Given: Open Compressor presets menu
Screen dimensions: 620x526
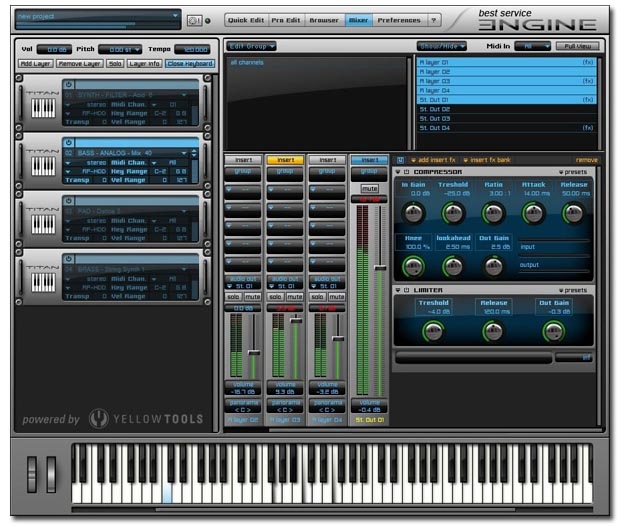Looking at the screenshot, I should click(x=573, y=172).
